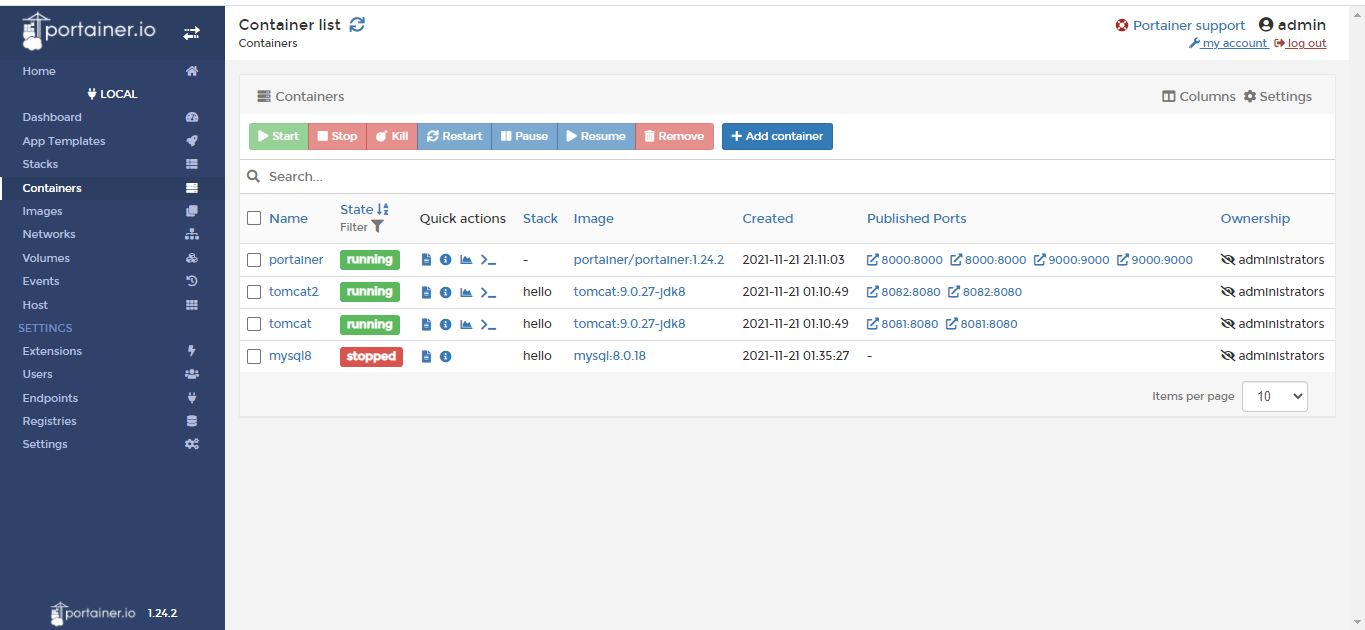This screenshot has height=630, width=1365.
Task: Open the Columns selector
Action: tap(1198, 97)
